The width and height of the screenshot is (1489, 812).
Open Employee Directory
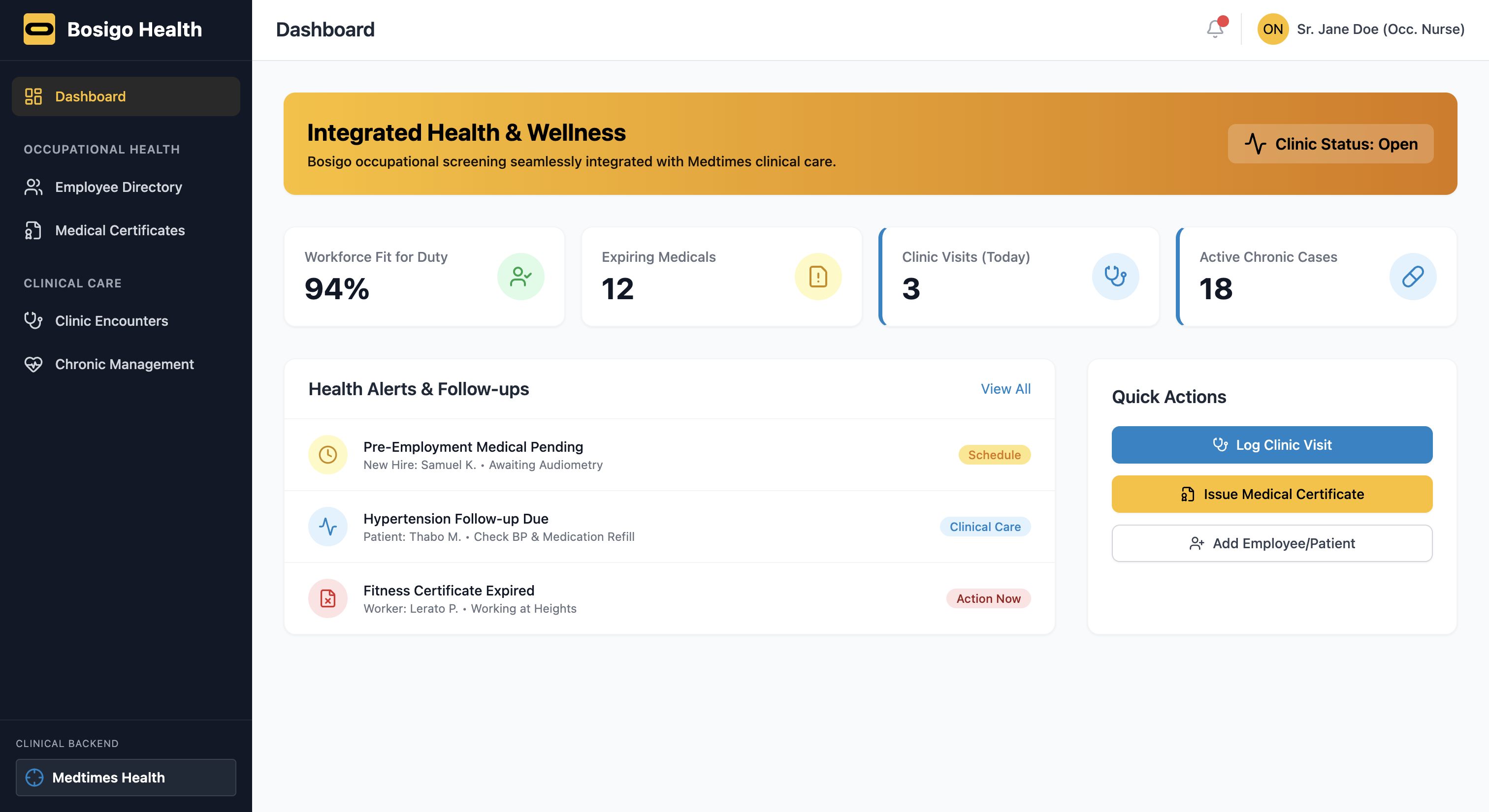click(x=126, y=187)
